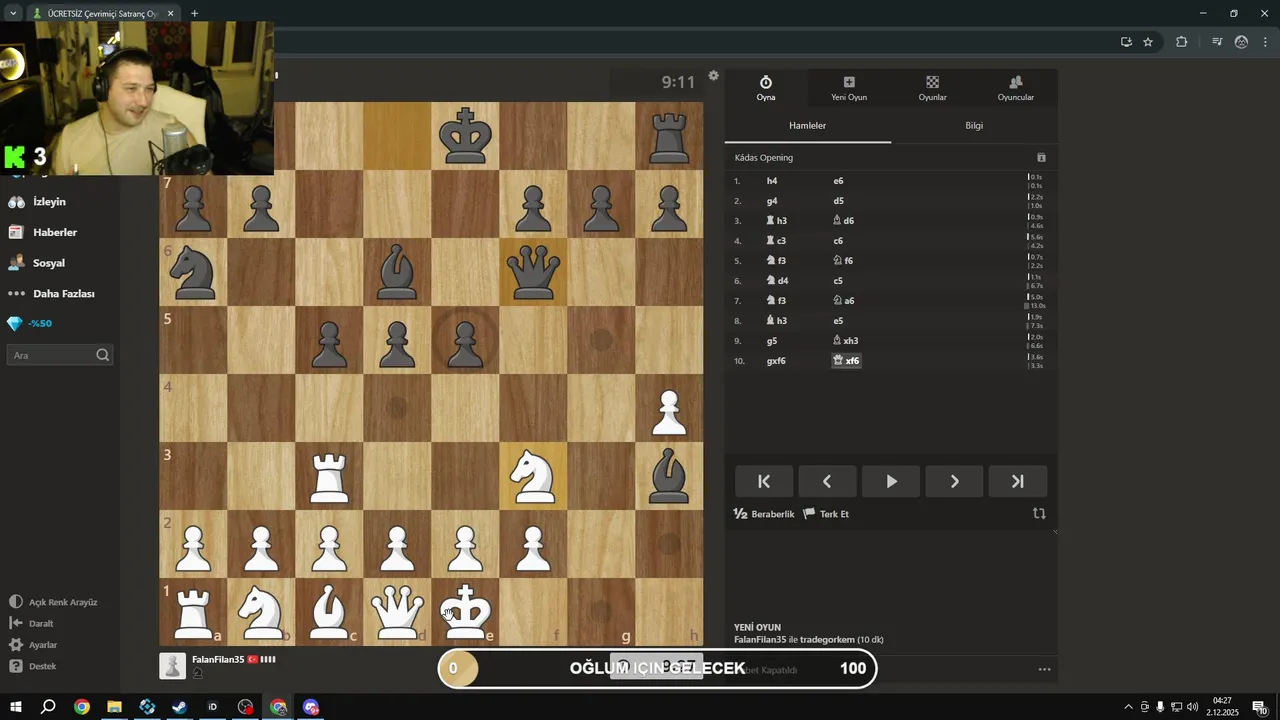Jump to the last move
Screen dimensions: 1280x720
[1018, 481]
